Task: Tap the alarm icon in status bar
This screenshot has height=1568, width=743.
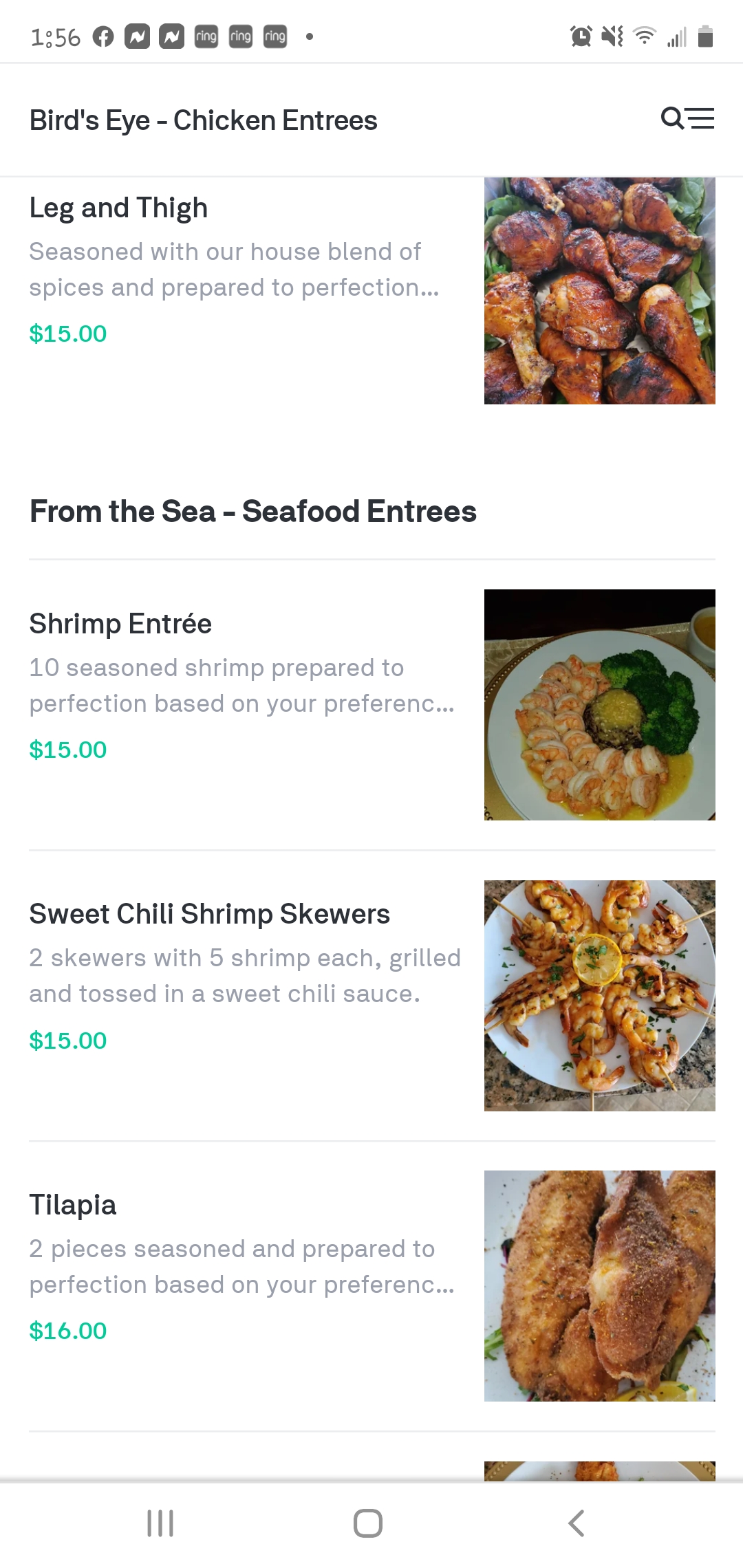Action: (x=581, y=36)
